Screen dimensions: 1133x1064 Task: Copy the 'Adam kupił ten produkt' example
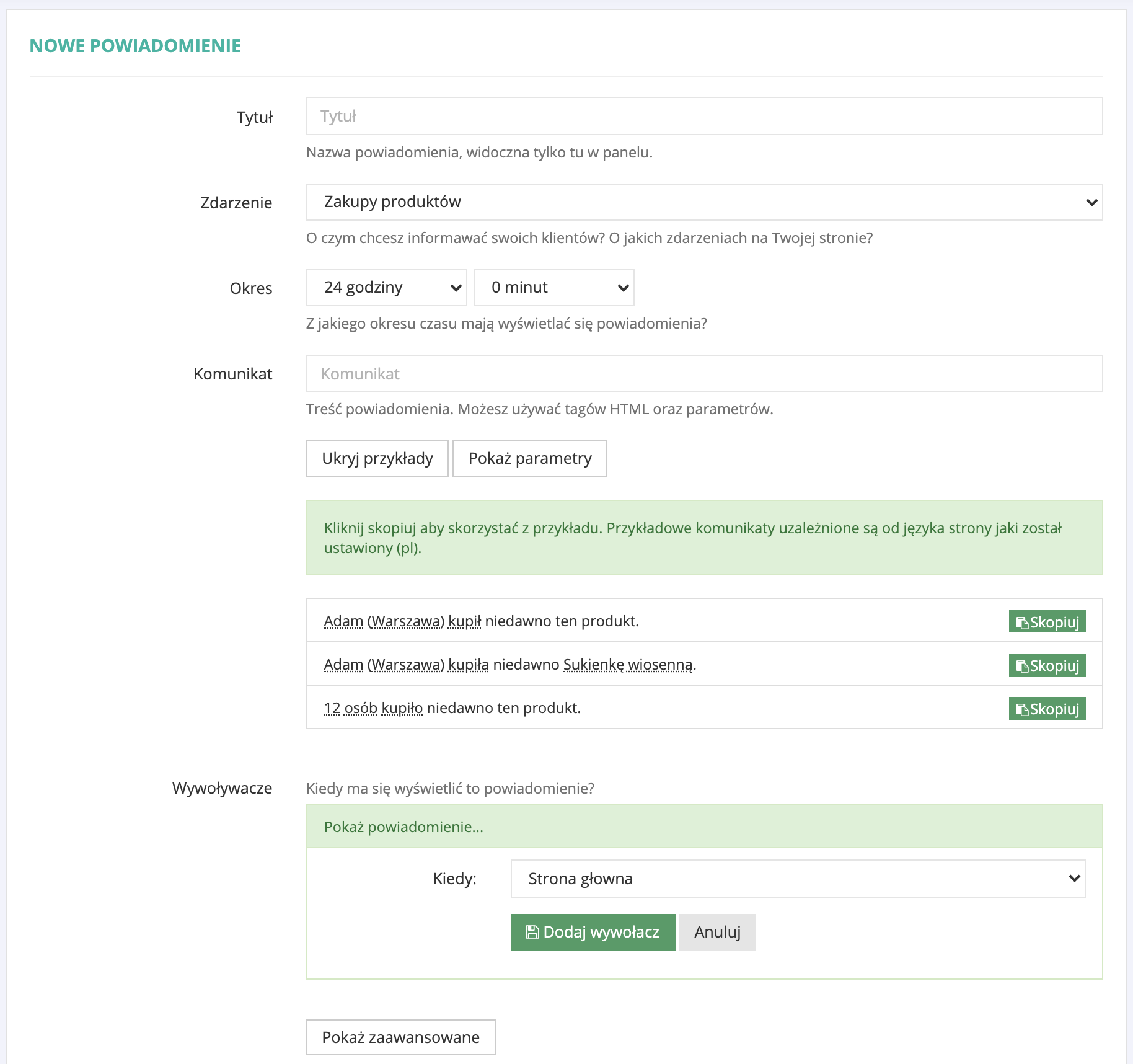[x=1046, y=622]
